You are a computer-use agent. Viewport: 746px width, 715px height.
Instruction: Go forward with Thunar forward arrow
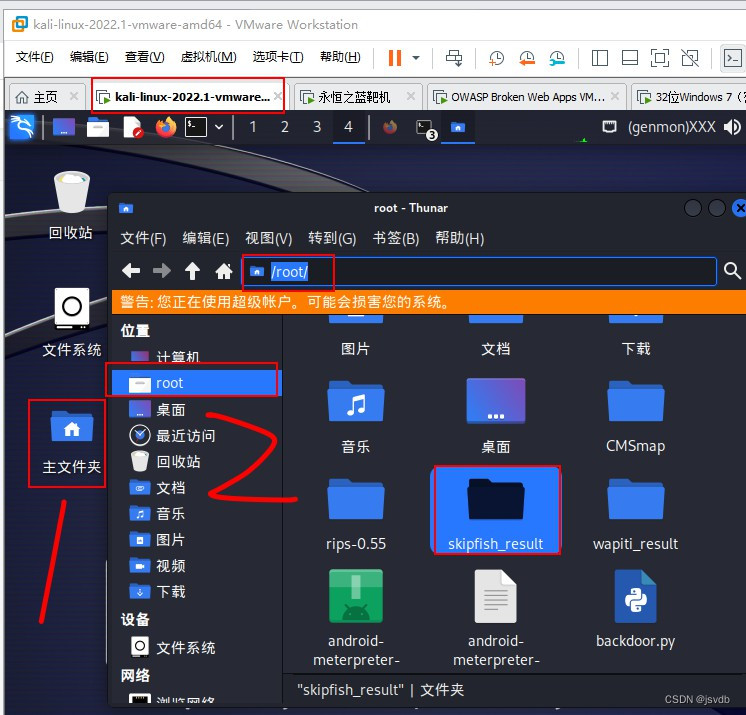(162, 271)
